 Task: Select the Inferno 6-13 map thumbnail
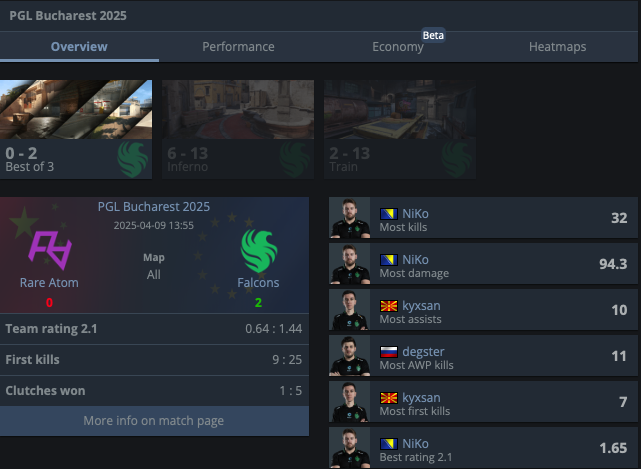tap(238, 129)
